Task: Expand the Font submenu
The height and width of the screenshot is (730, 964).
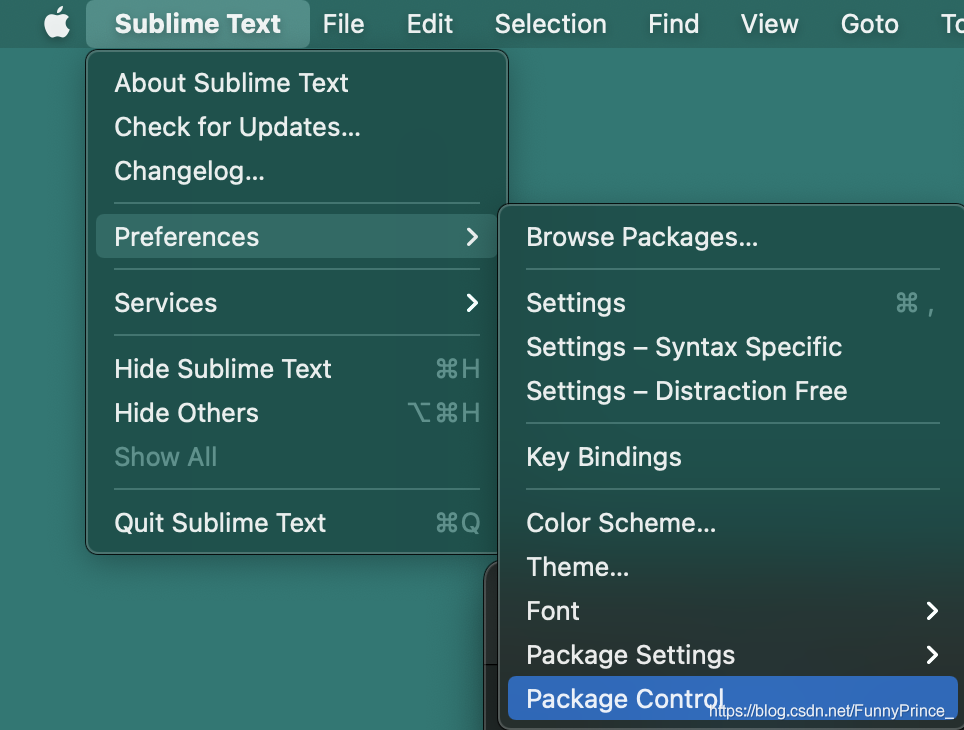Action: [733, 611]
